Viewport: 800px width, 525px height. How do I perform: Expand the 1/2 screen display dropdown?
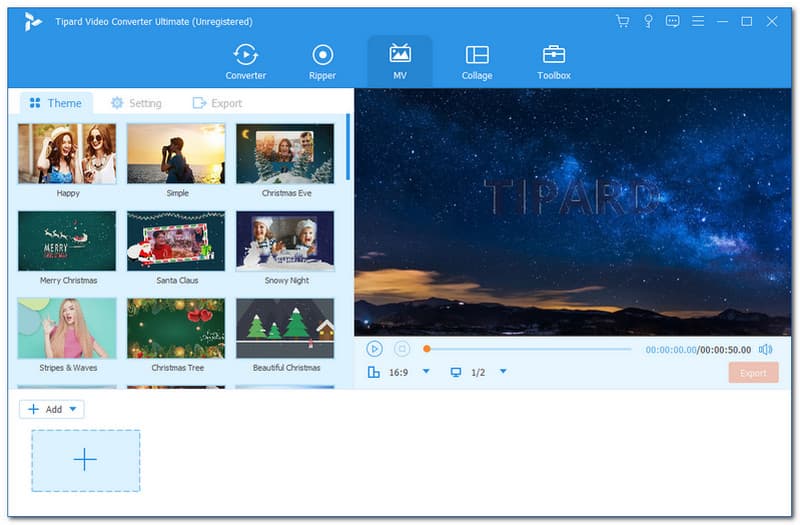click(503, 372)
